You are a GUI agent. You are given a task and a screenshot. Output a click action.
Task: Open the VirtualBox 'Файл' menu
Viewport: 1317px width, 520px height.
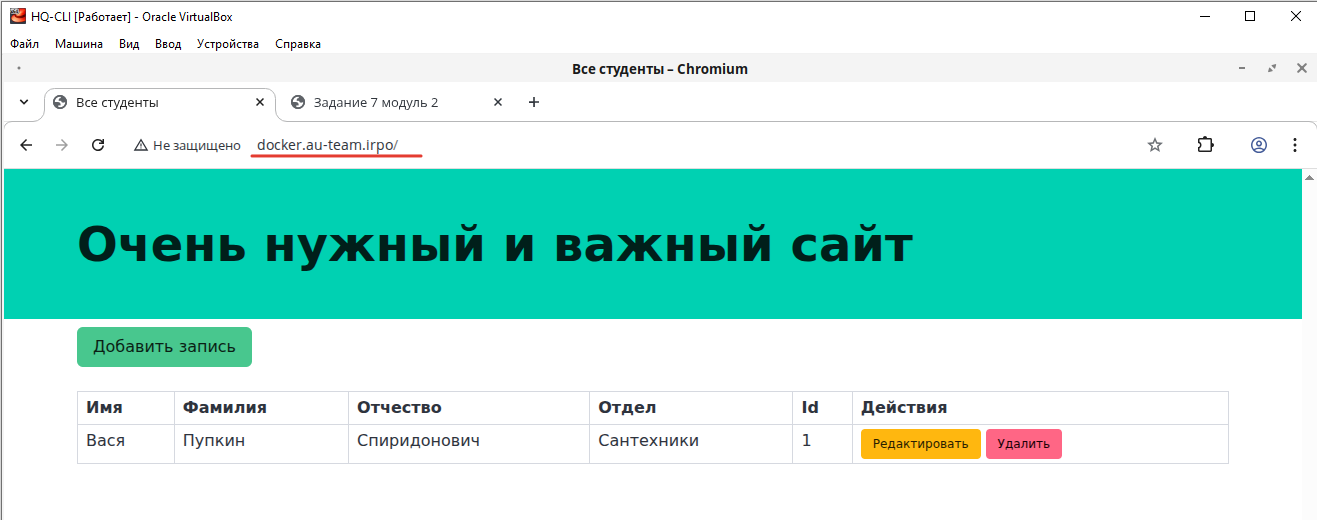(x=25, y=44)
